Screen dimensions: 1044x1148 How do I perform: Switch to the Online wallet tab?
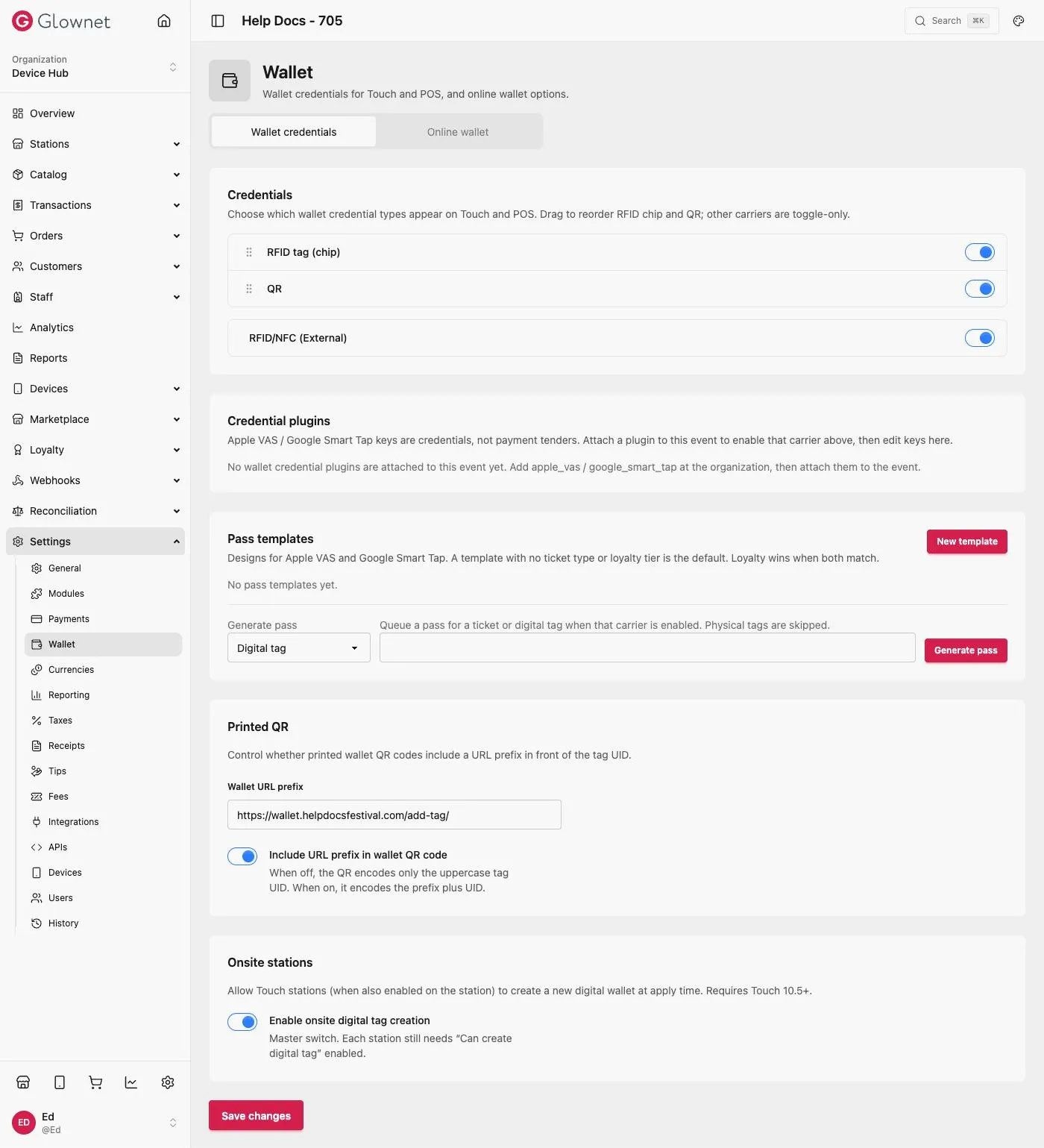coord(458,132)
